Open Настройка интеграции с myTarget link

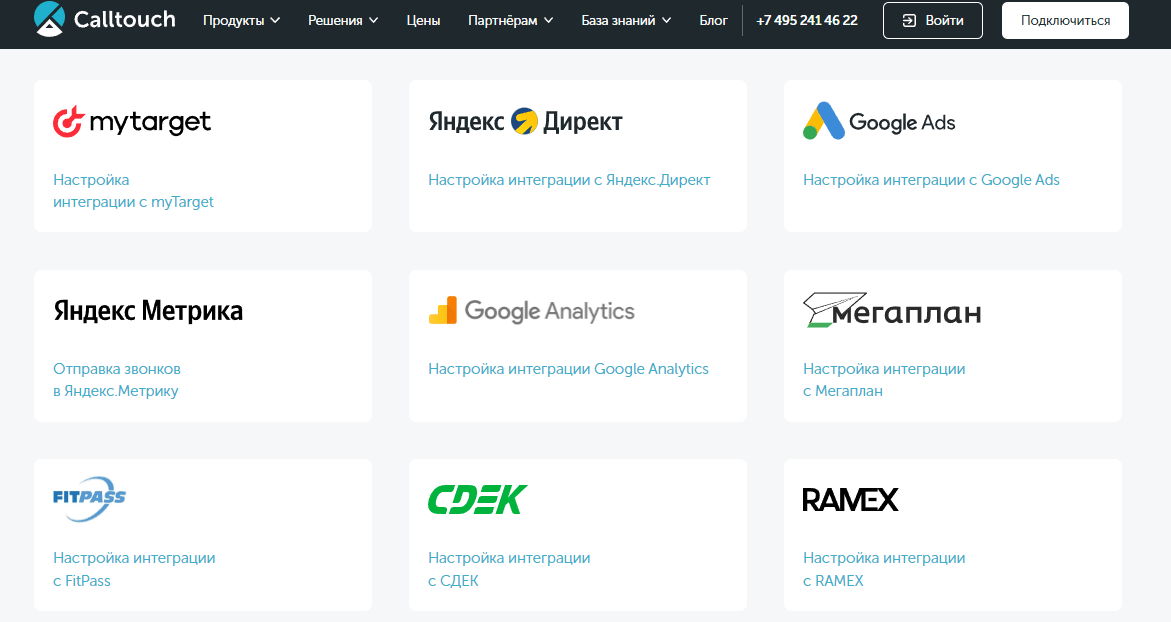point(133,190)
